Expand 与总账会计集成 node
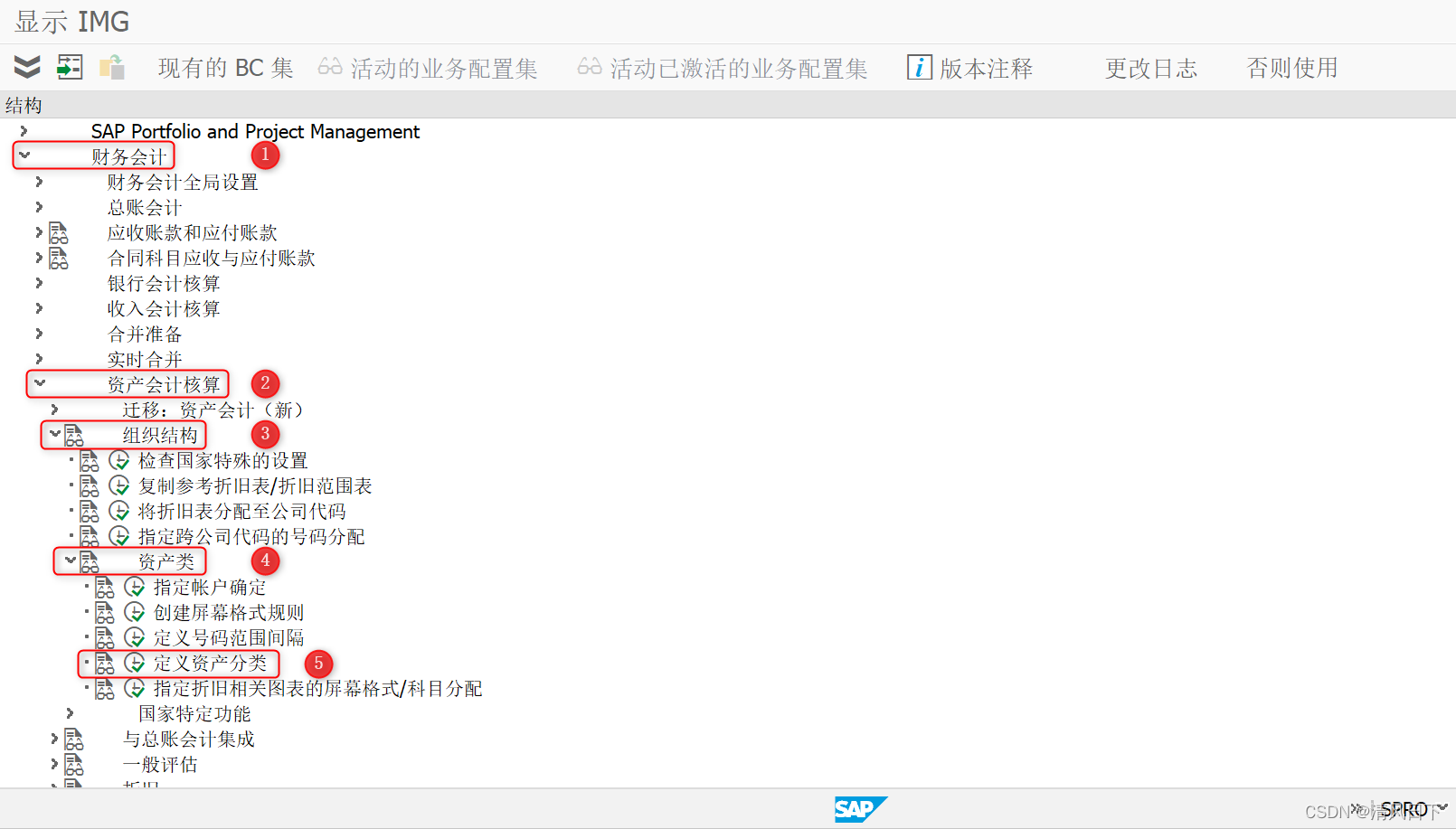This screenshot has width=1456, height=829. (55, 739)
